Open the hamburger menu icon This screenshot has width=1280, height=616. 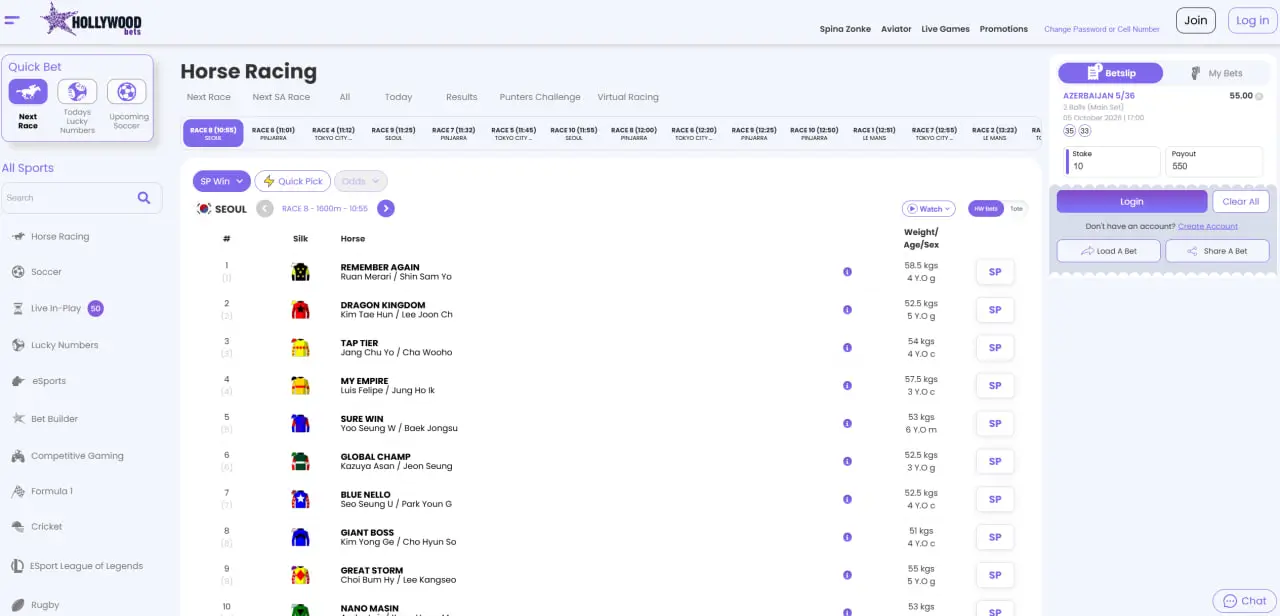click(x=12, y=20)
